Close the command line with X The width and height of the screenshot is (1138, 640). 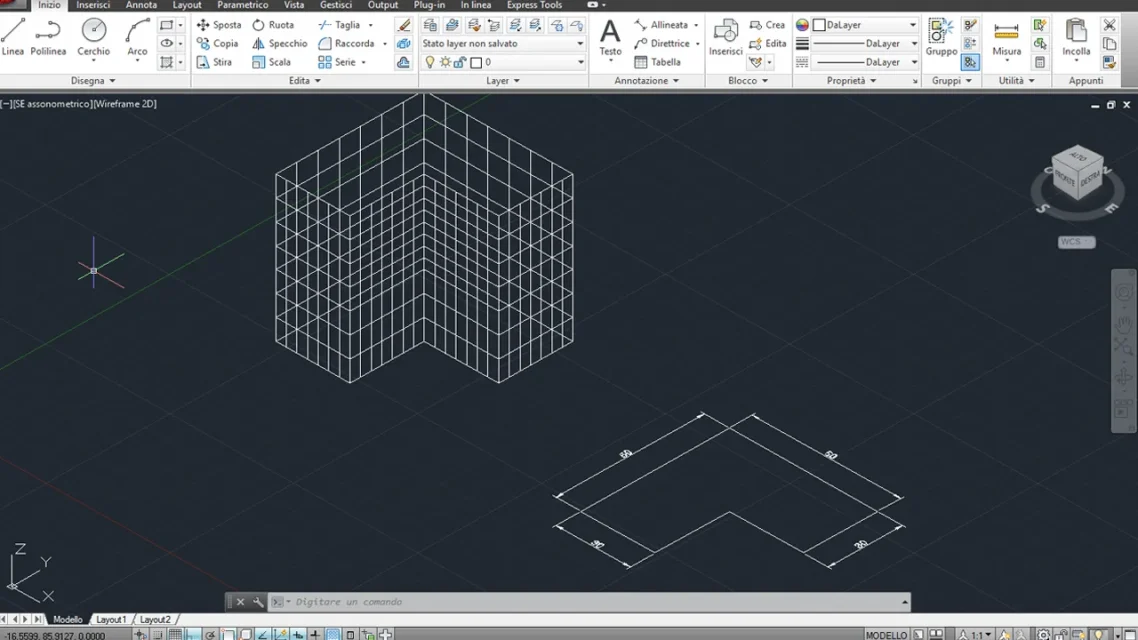click(x=240, y=602)
